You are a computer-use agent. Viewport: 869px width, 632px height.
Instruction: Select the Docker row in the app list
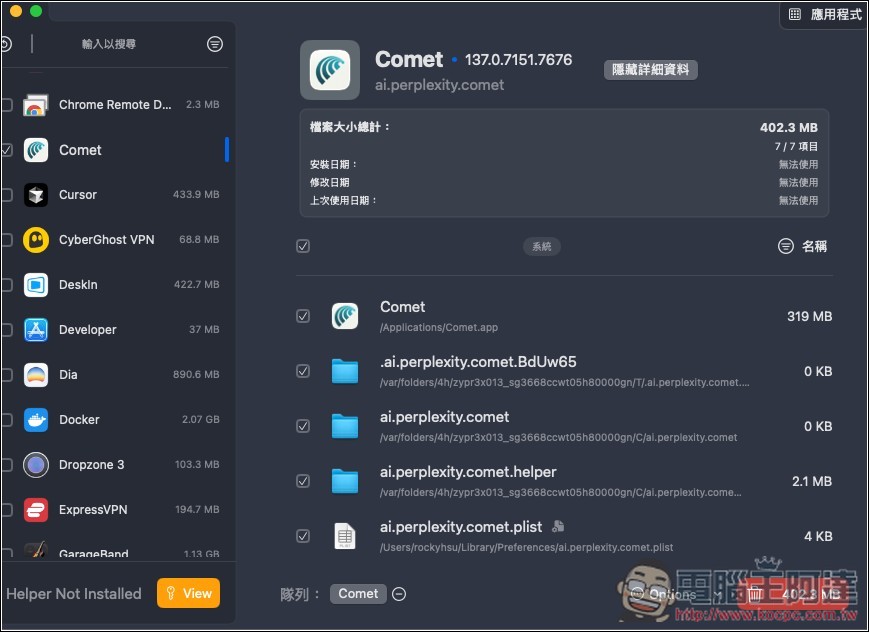point(115,420)
